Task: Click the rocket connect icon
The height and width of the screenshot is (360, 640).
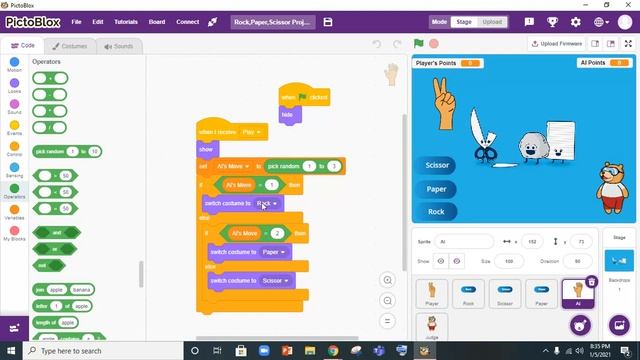Action: click(212, 22)
